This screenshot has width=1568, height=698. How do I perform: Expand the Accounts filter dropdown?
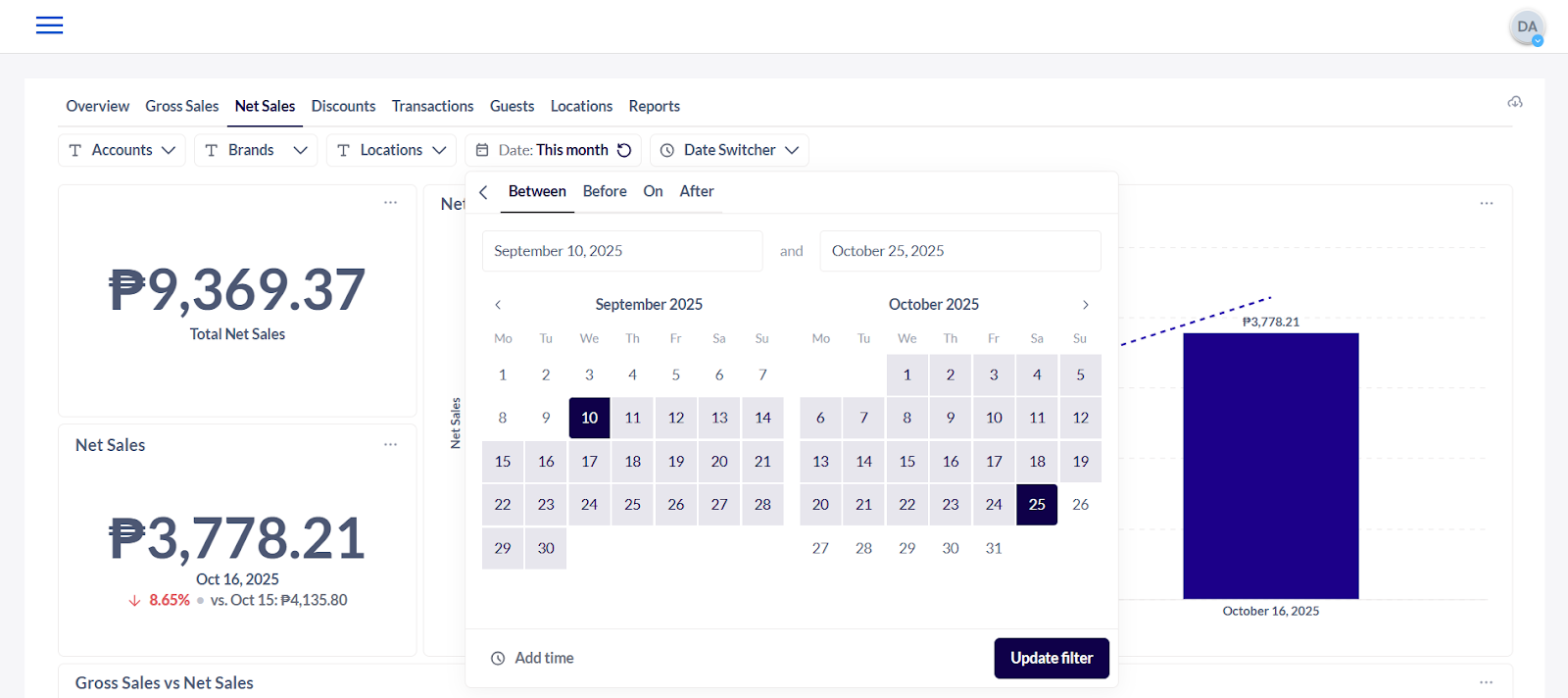[122, 150]
